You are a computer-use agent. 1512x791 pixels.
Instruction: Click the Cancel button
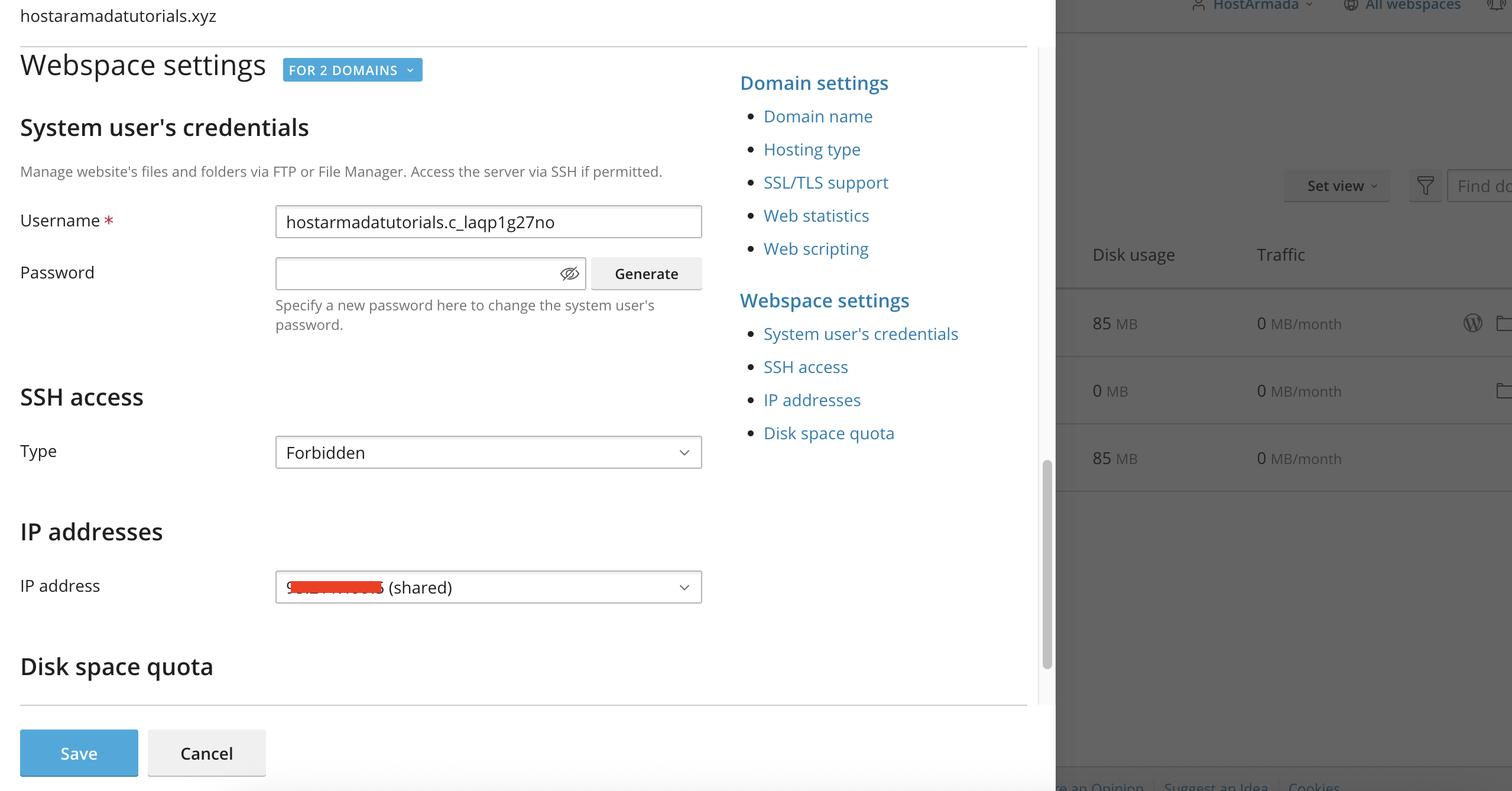point(207,753)
